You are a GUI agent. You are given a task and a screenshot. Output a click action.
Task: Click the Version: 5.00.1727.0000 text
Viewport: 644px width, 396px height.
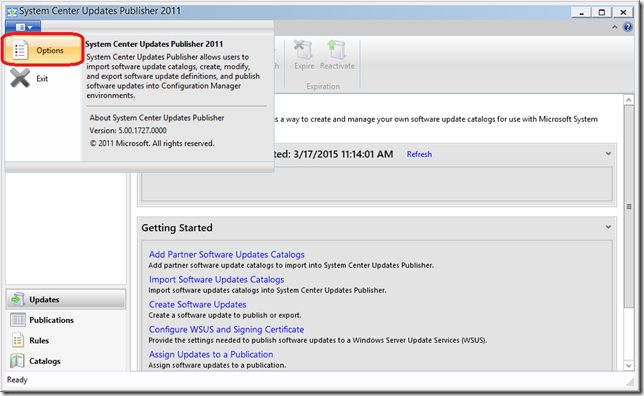click(x=128, y=131)
